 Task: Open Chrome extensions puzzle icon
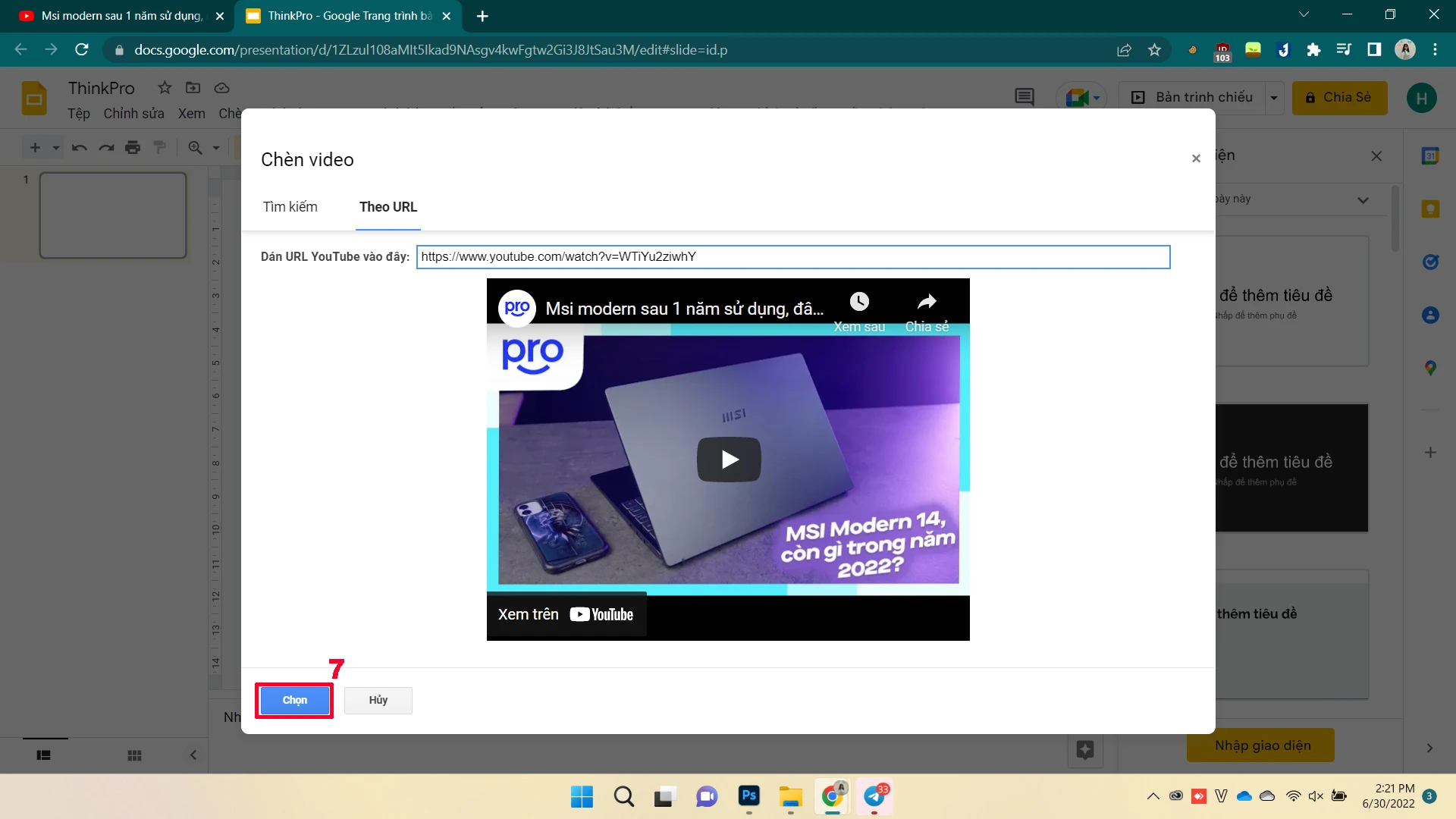click(x=1313, y=50)
